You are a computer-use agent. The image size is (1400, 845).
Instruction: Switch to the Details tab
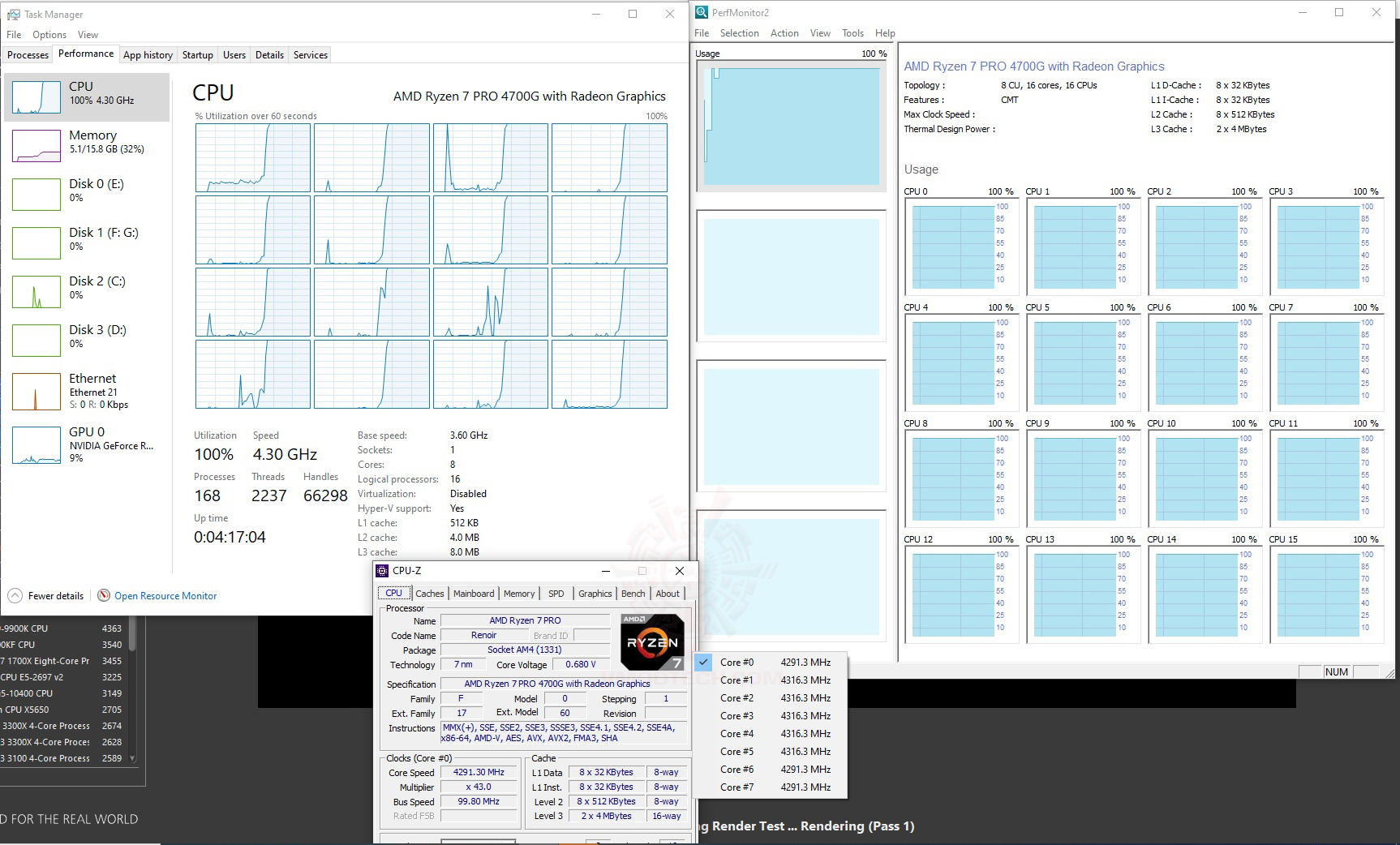(x=269, y=55)
